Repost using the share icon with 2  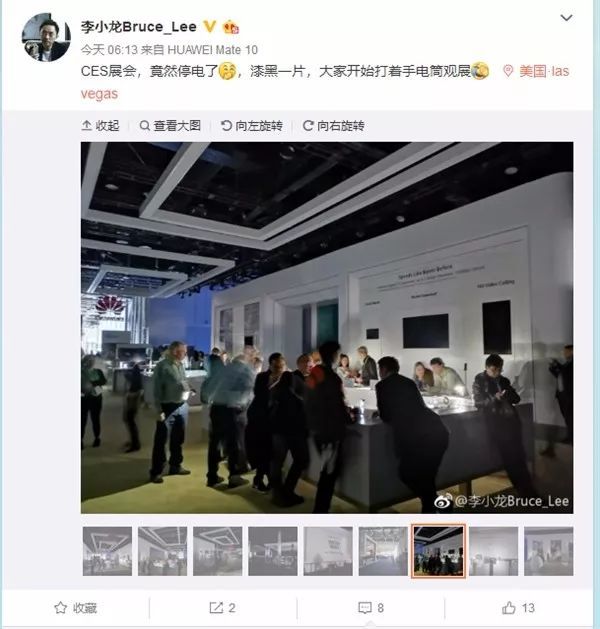pyautogui.click(x=222, y=608)
